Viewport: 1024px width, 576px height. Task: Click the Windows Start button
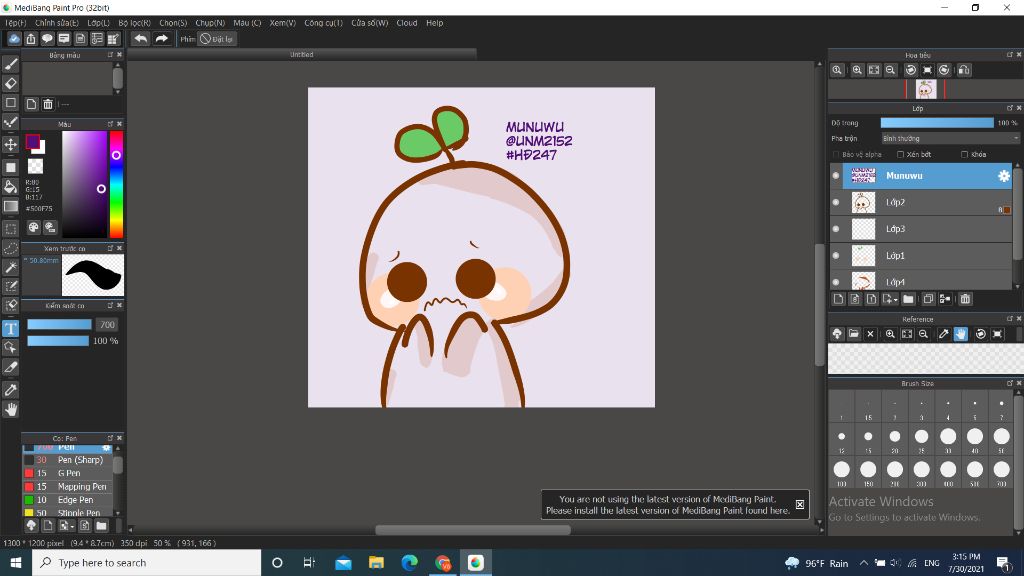[16, 562]
